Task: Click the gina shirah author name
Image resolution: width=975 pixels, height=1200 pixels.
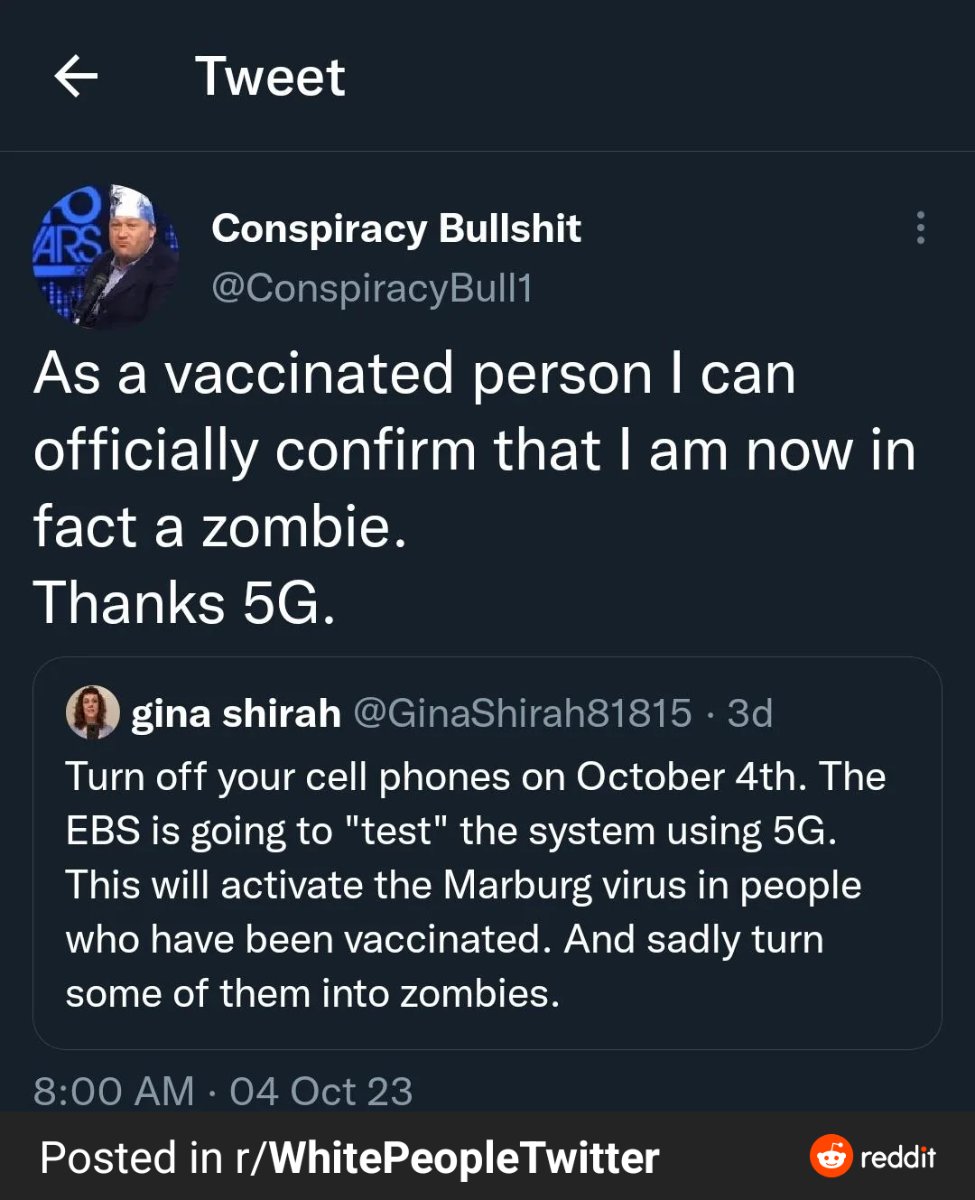Action: pos(236,714)
